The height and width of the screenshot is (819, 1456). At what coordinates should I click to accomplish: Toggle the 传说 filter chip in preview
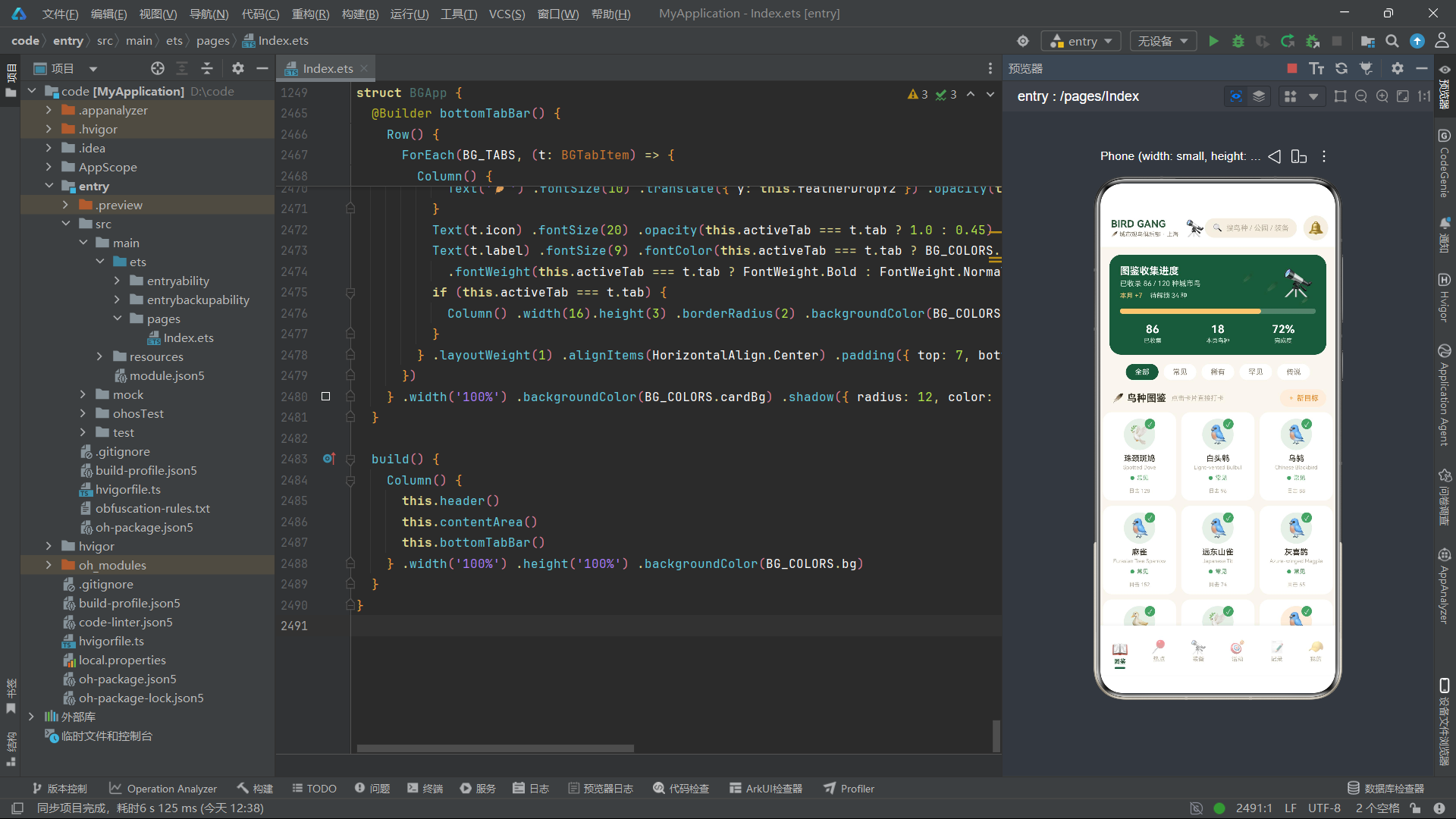click(1294, 372)
